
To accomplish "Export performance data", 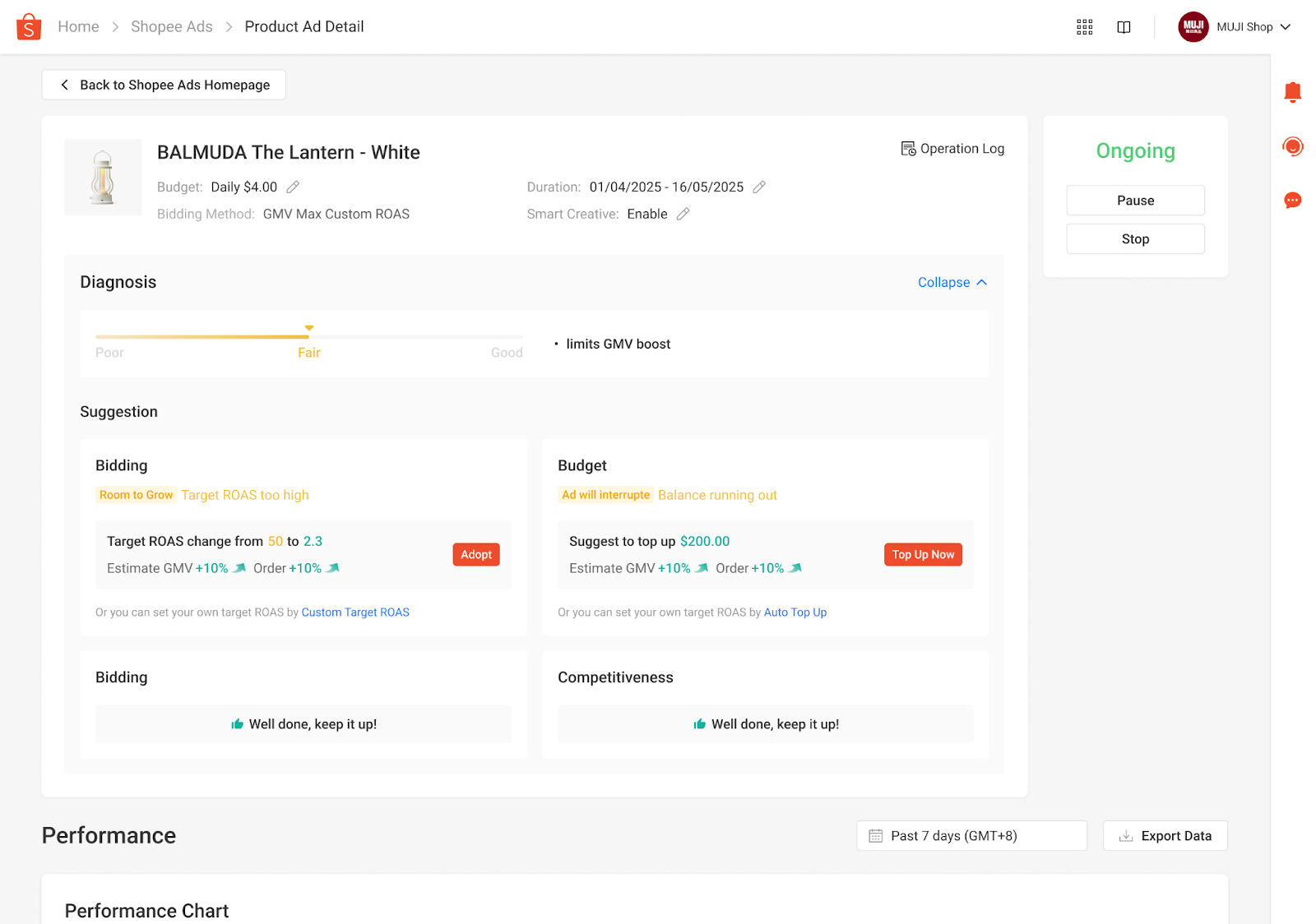I will tap(1165, 836).
